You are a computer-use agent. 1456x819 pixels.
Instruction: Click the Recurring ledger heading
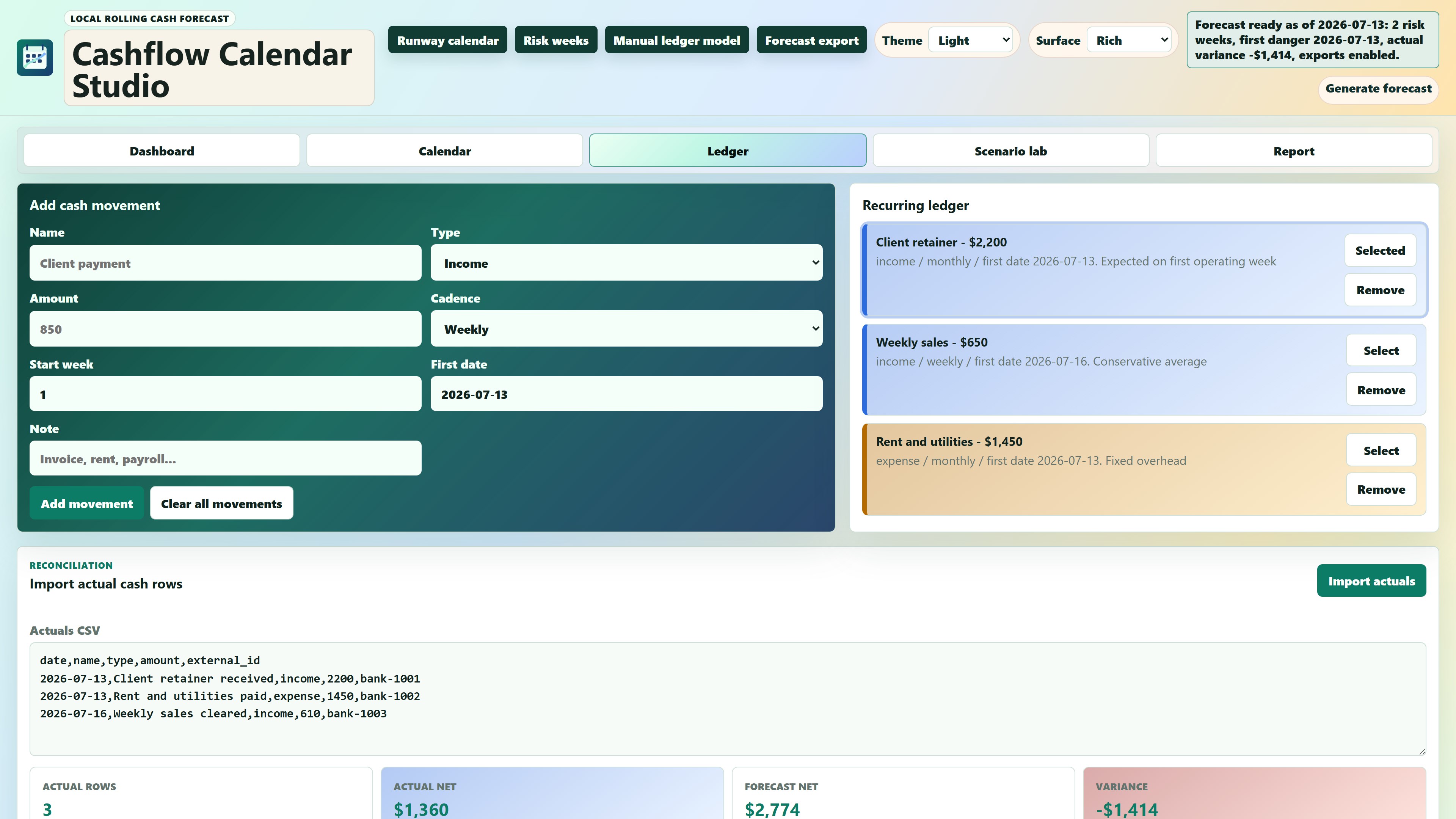[x=915, y=205]
